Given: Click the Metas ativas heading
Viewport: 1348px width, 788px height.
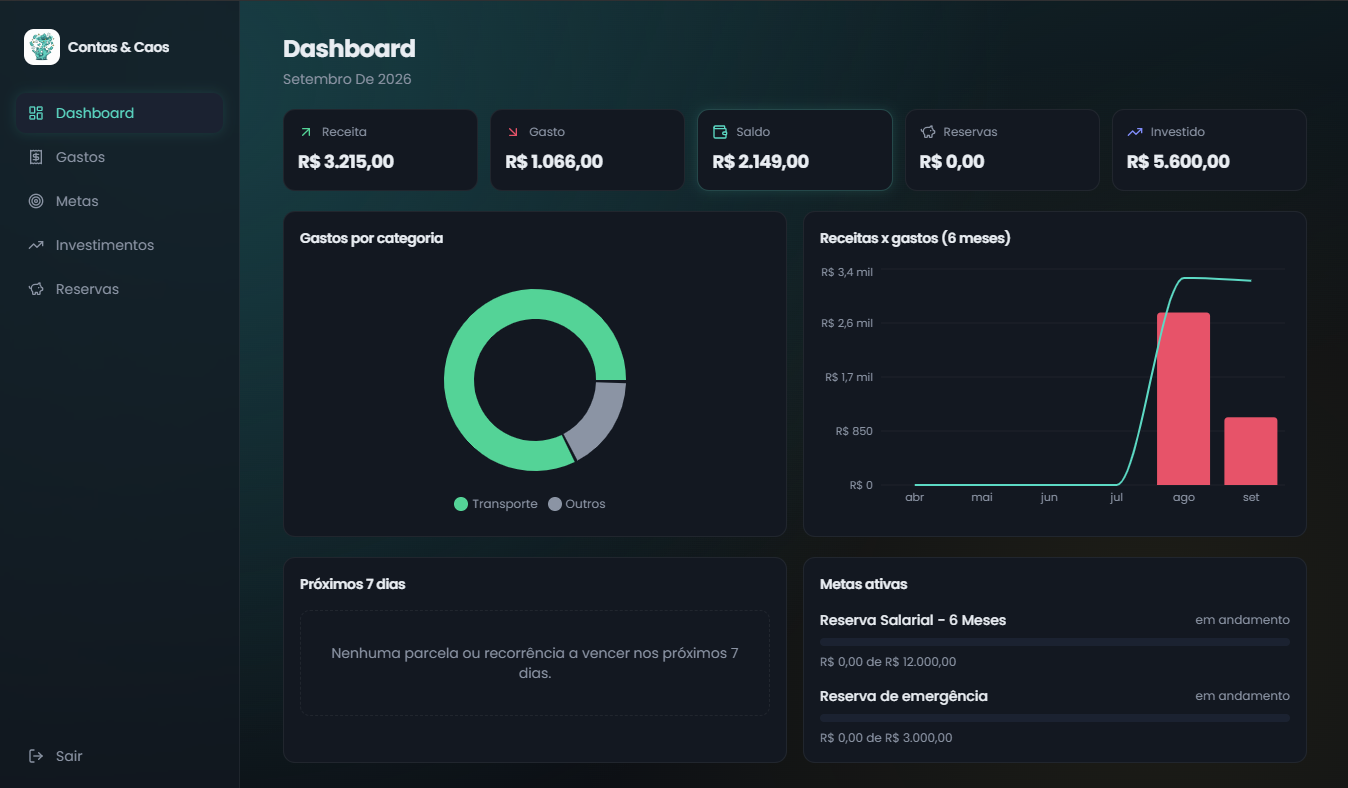Looking at the screenshot, I should pyautogui.click(x=864, y=584).
